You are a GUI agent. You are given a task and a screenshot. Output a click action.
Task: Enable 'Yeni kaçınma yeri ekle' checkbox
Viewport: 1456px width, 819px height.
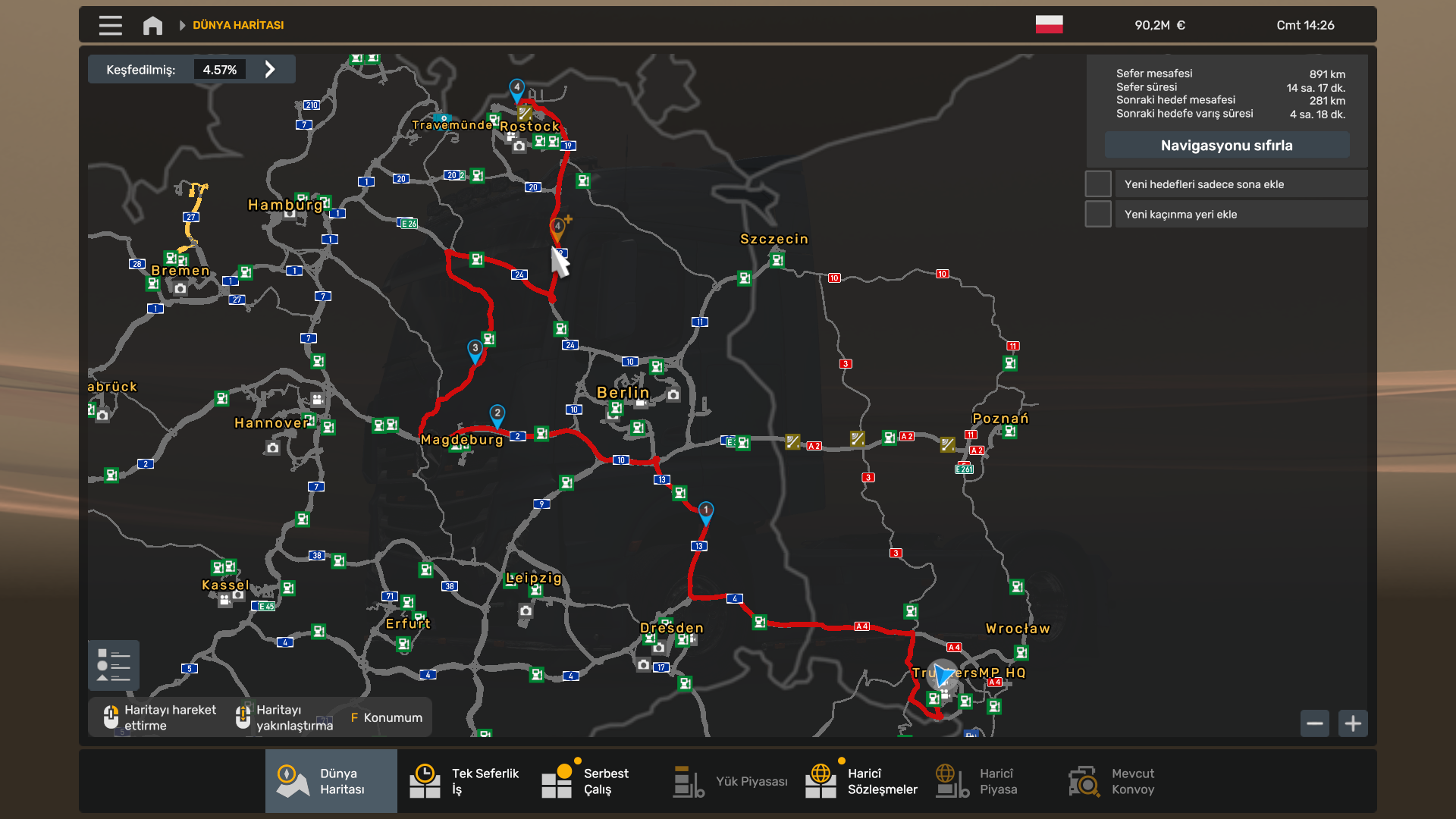pyautogui.click(x=1098, y=215)
